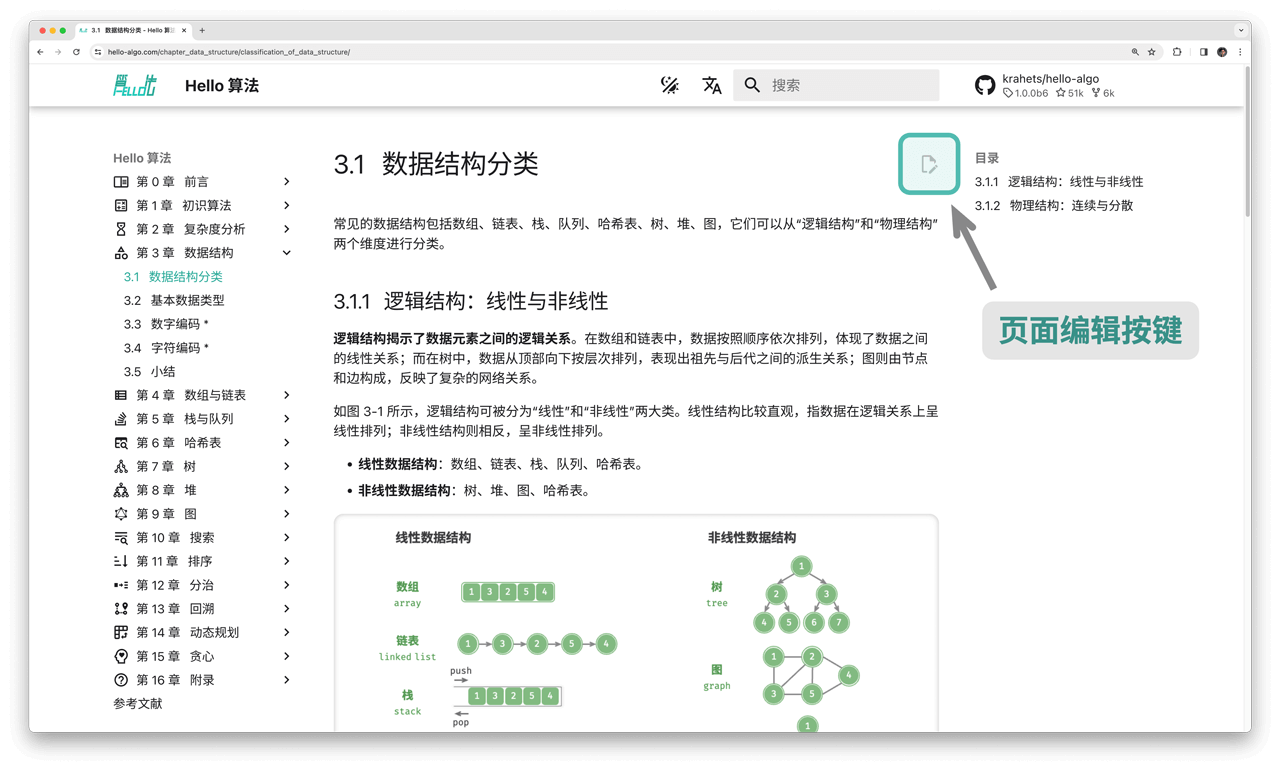Jump to 3.1.1 逻辑结构：线性与非线性 in table of contents
1280x770 pixels.
(x=1059, y=182)
